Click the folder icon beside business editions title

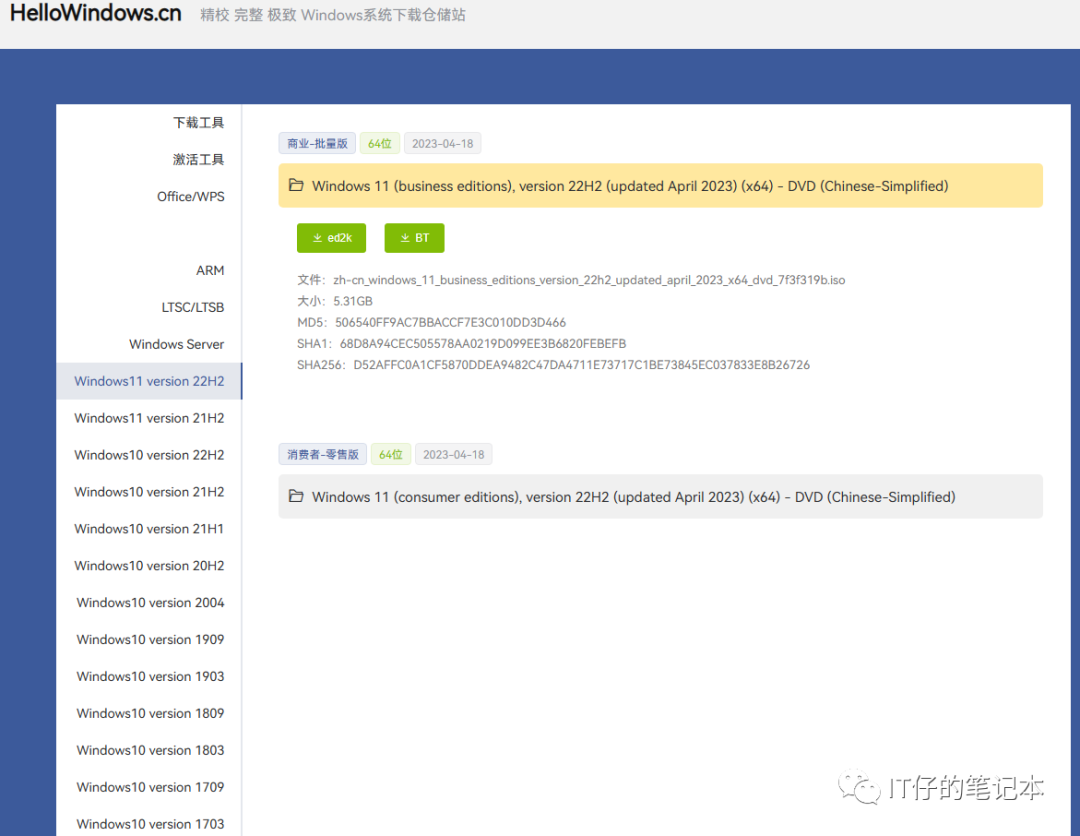tap(296, 185)
